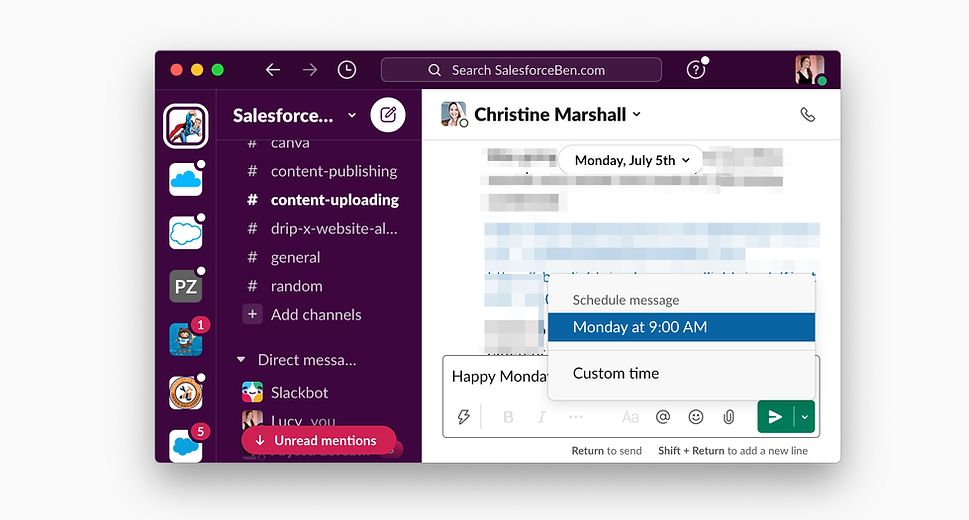Click Christine Marshall's avatar in header
The width and height of the screenshot is (969, 520).
click(454, 114)
